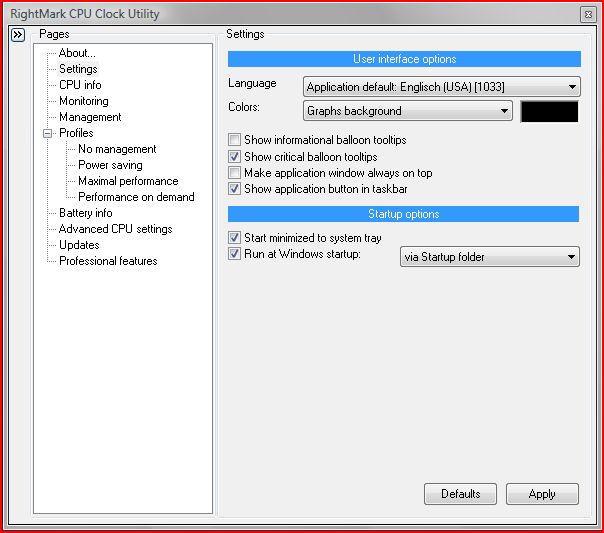The image size is (604, 533).
Task: Open the Professional features page
Action: 108,261
